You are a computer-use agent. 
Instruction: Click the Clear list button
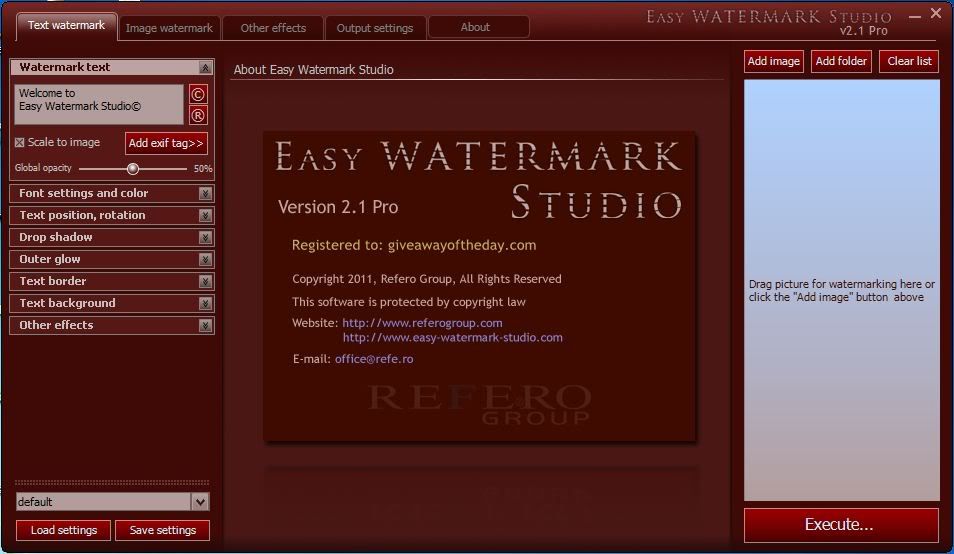(x=909, y=61)
